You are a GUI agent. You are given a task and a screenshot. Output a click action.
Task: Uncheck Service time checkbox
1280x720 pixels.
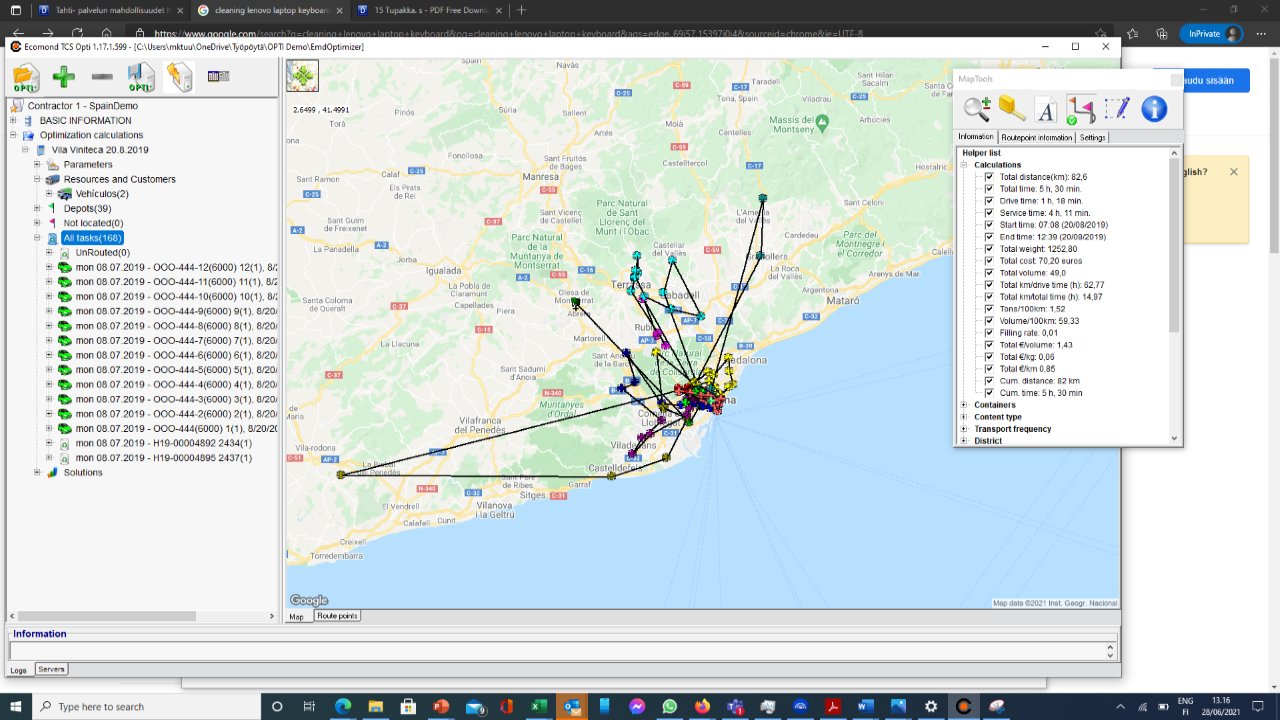989,213
